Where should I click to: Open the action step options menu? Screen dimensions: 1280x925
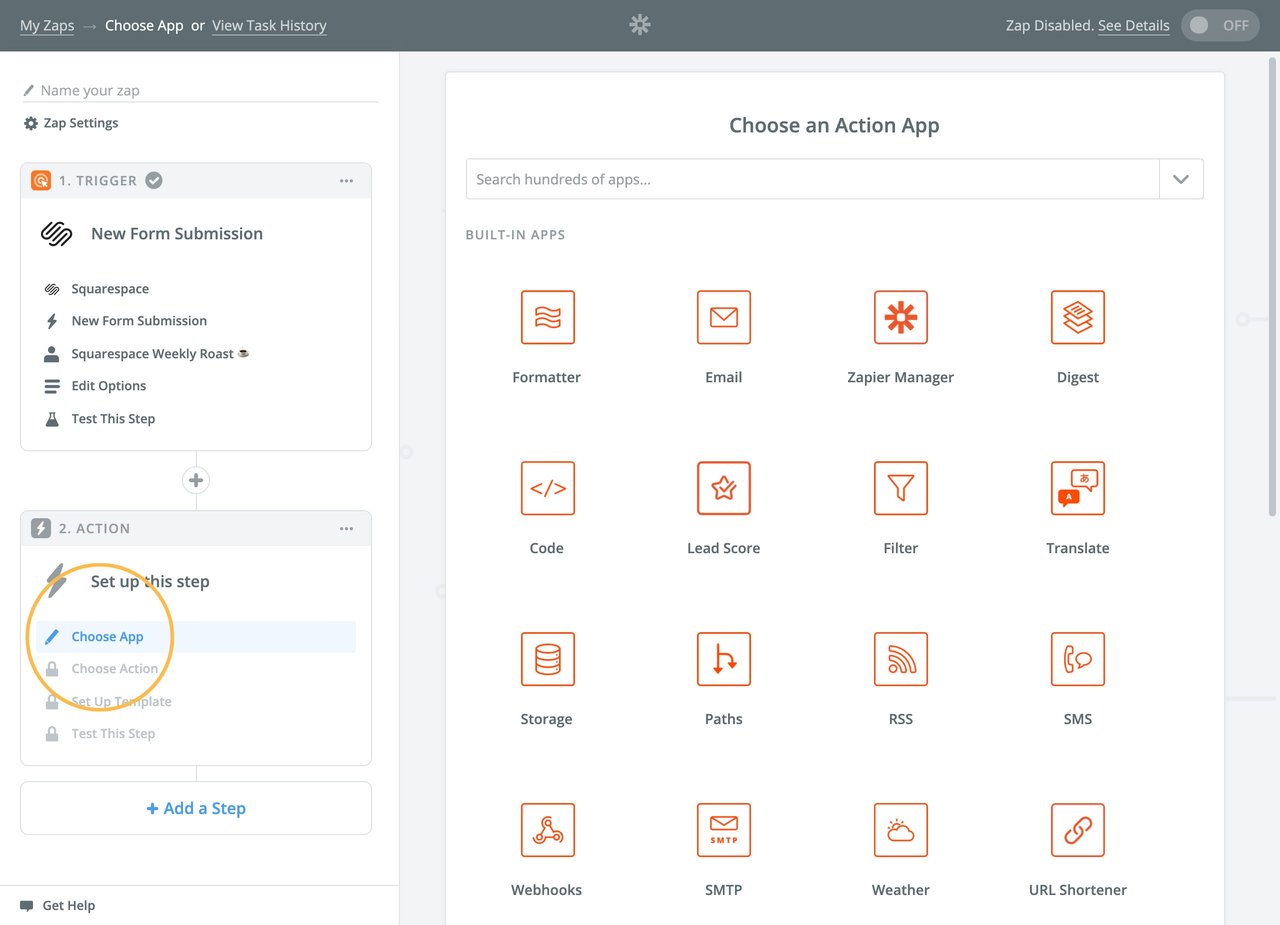click(346, 528)
